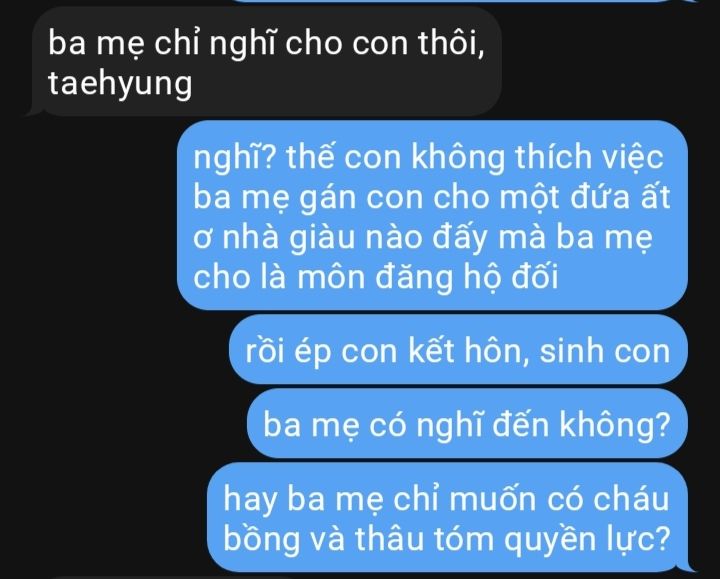Click the word "không?" ending the fourth bubble
The width and height of the screenshot is (720, 579).
click(614, 424)
